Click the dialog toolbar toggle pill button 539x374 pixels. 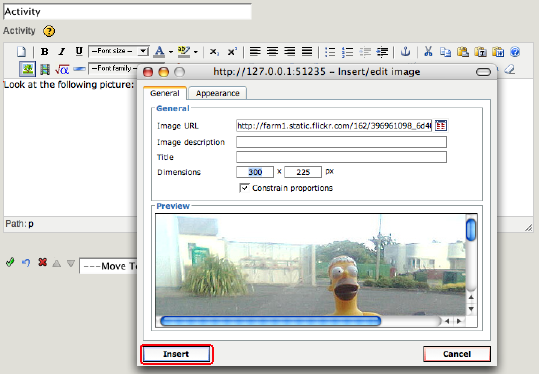pyautogui.click(x=483, y=72)
